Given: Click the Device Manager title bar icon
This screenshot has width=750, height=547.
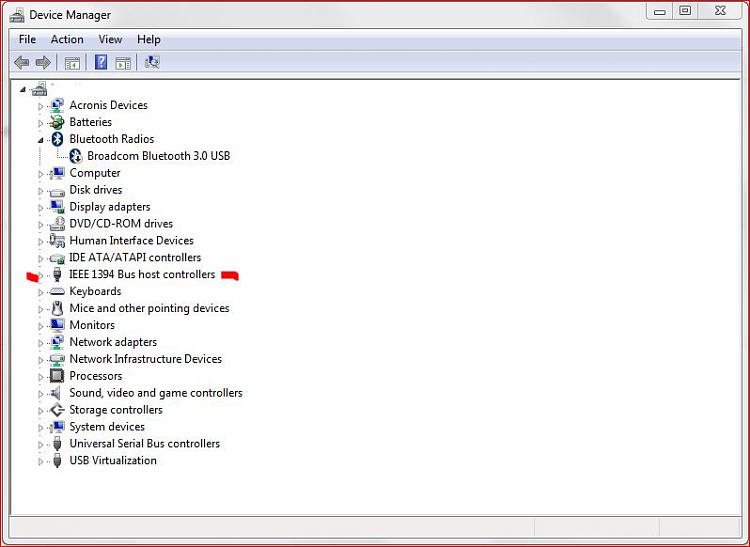Looking at the screenshot, I should tap(17, 15).
